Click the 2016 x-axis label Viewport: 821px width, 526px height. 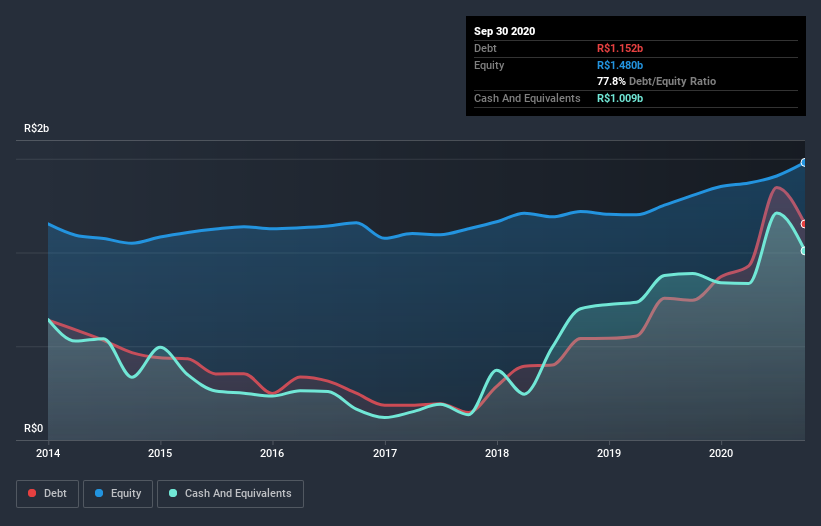[x=272, y=453]
